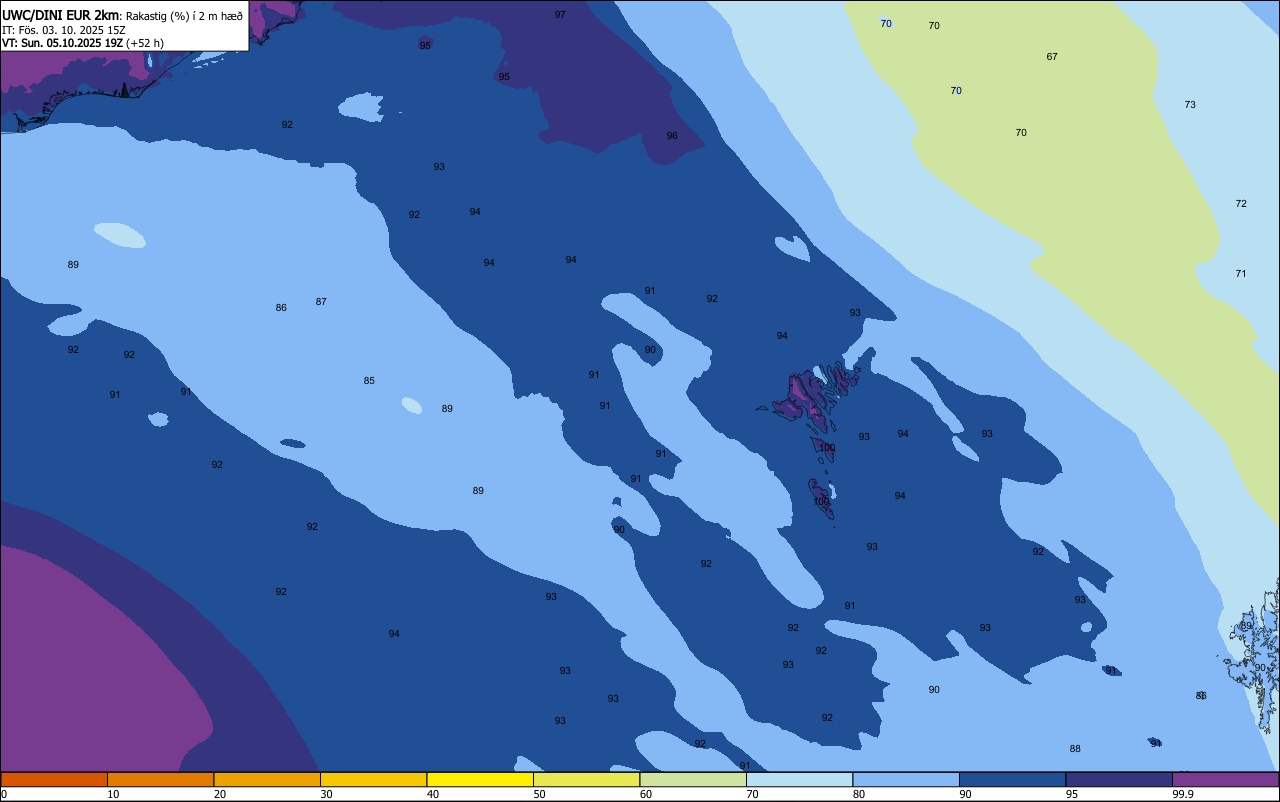Screen dimensions: 1280x802
Task: Select the legend tick label 50
Action: (539, 794)
